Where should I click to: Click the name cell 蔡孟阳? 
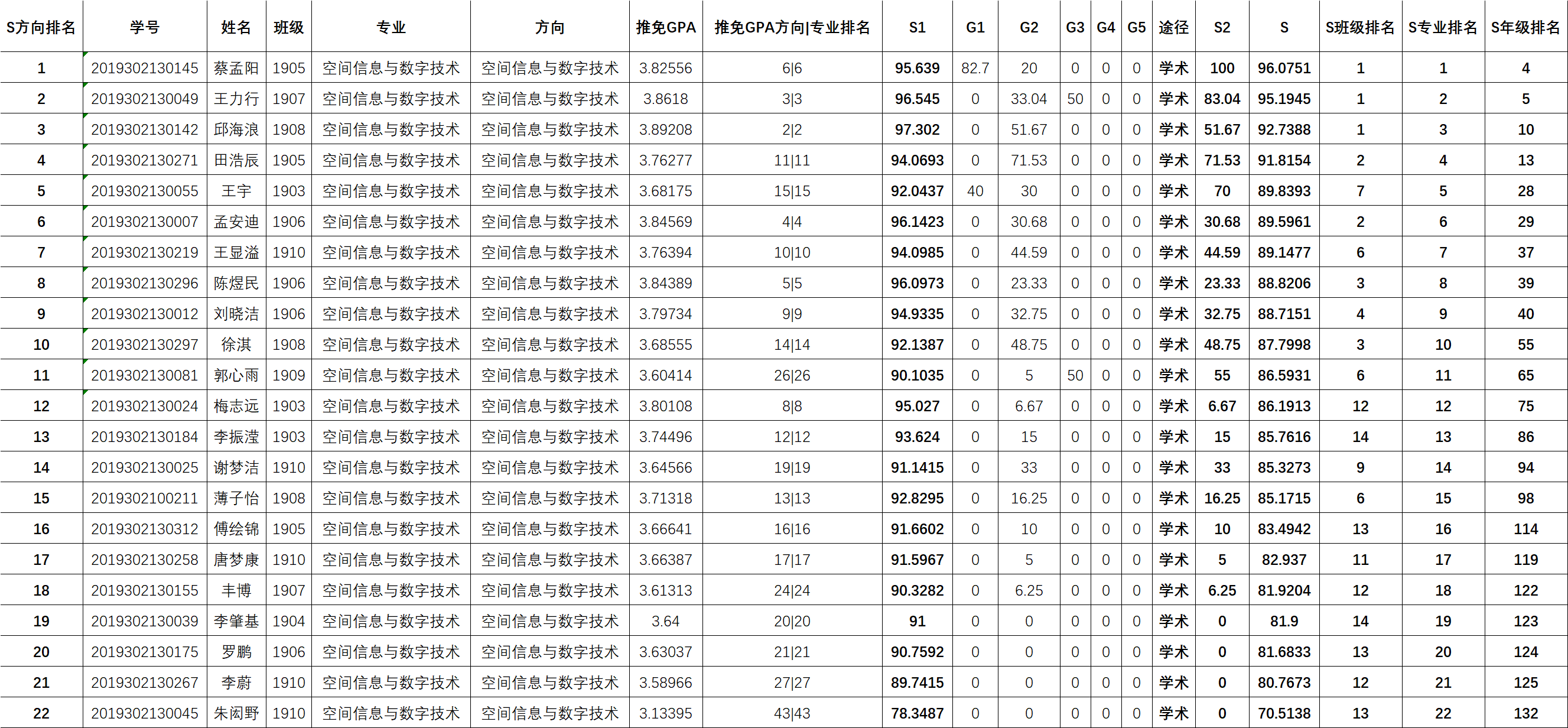(x=236, y=68)
